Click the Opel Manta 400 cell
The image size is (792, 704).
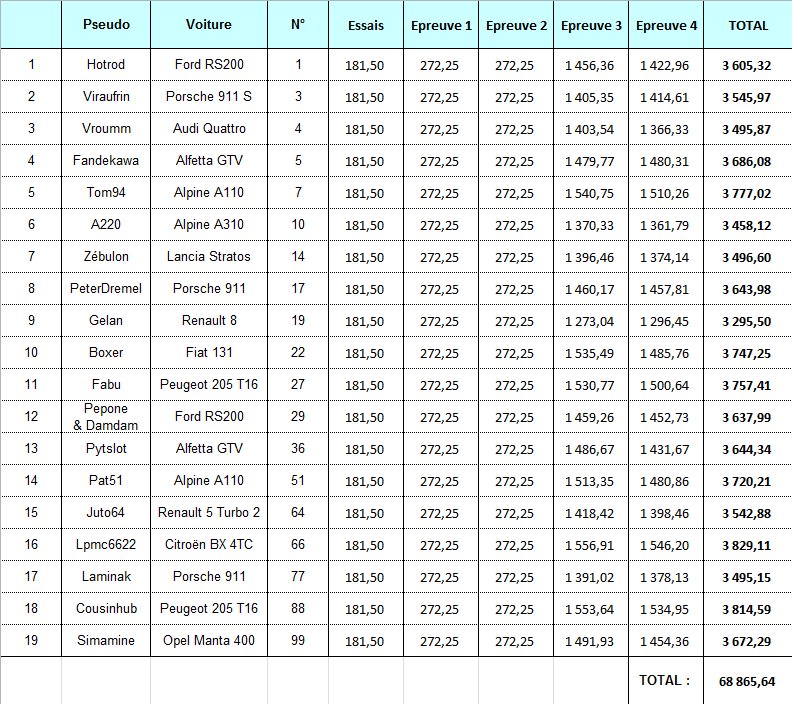(209, 609)
